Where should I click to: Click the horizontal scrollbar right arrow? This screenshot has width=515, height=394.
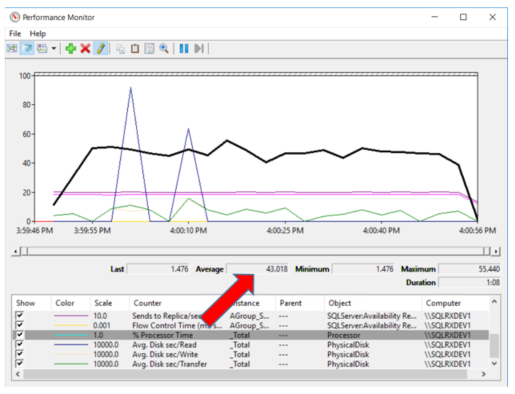pyautogui.click(x=484, y=374)
